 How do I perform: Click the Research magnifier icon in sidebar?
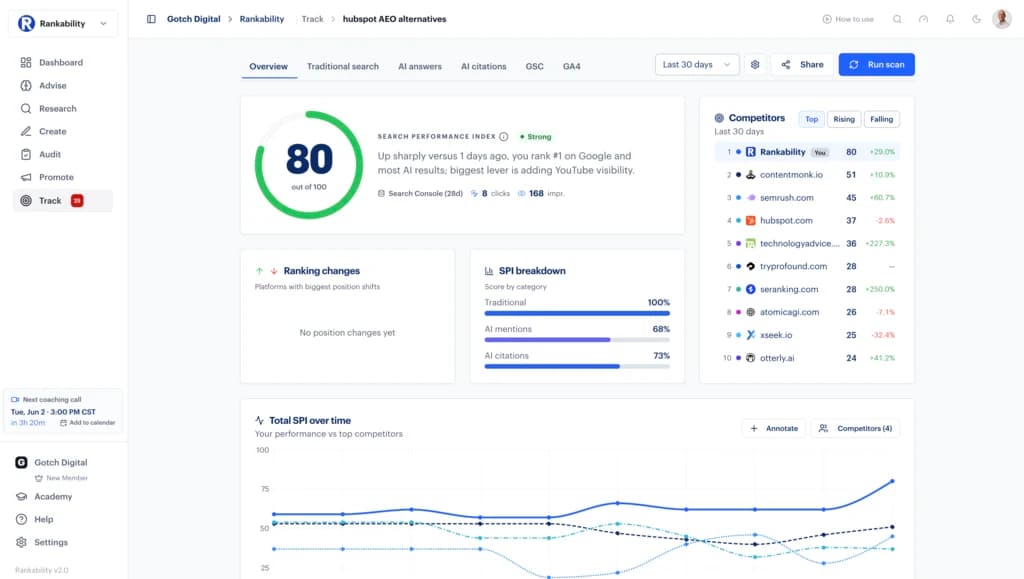pyautogui.click(x=25, y=108)
